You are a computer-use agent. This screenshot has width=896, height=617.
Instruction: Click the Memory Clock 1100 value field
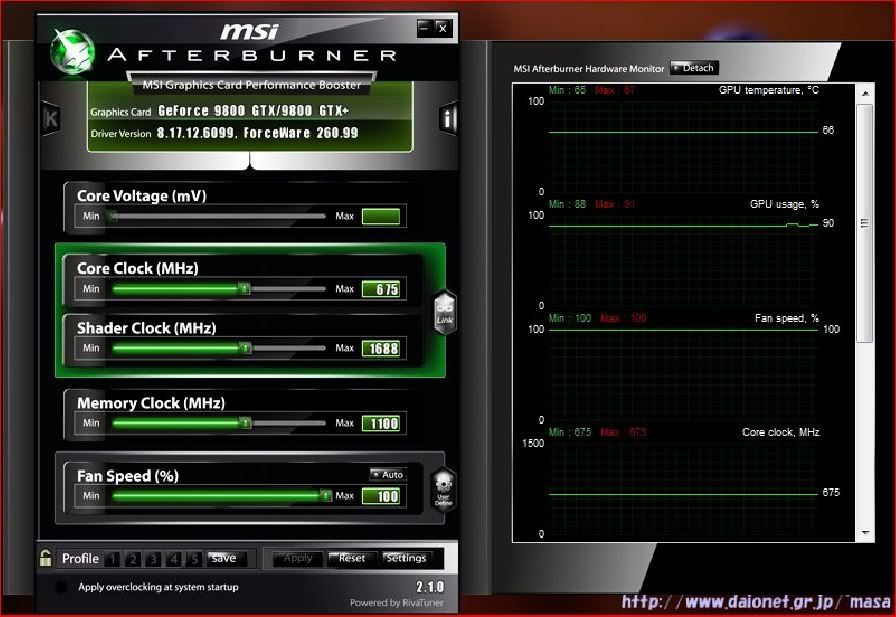pos(381,423)
